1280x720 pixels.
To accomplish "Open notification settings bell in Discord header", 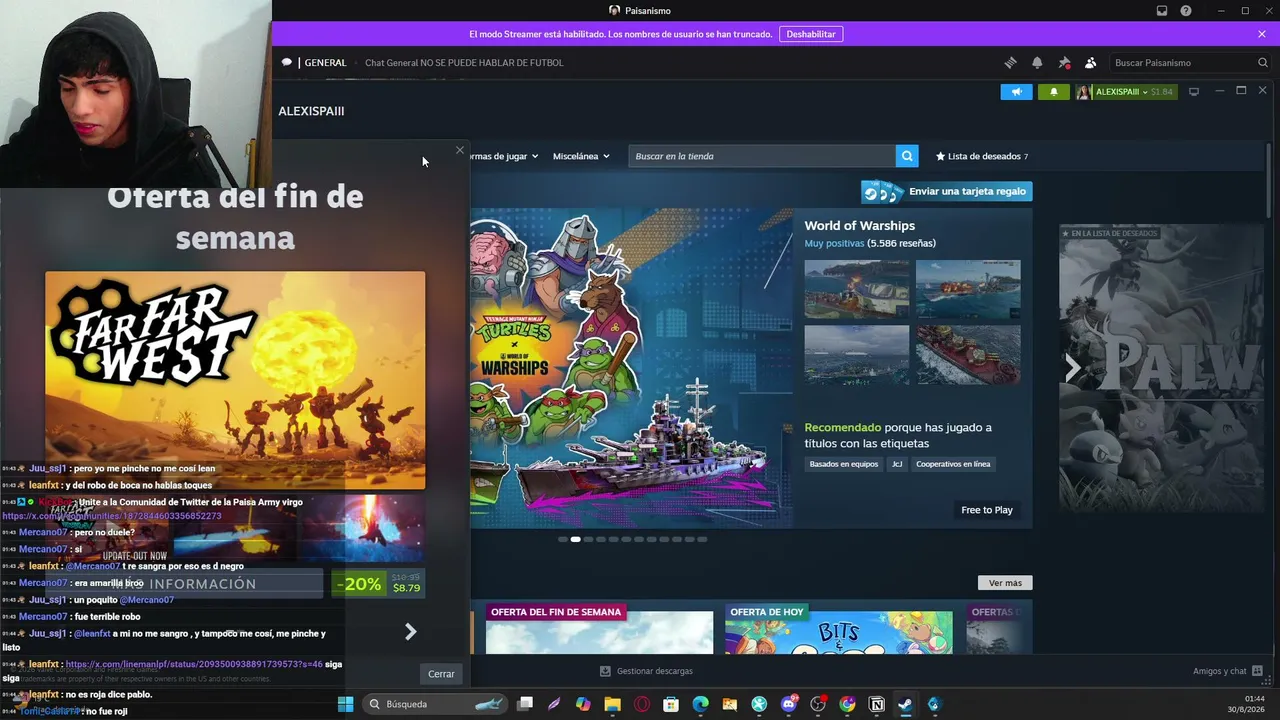I will click(x=1037, y=62).
